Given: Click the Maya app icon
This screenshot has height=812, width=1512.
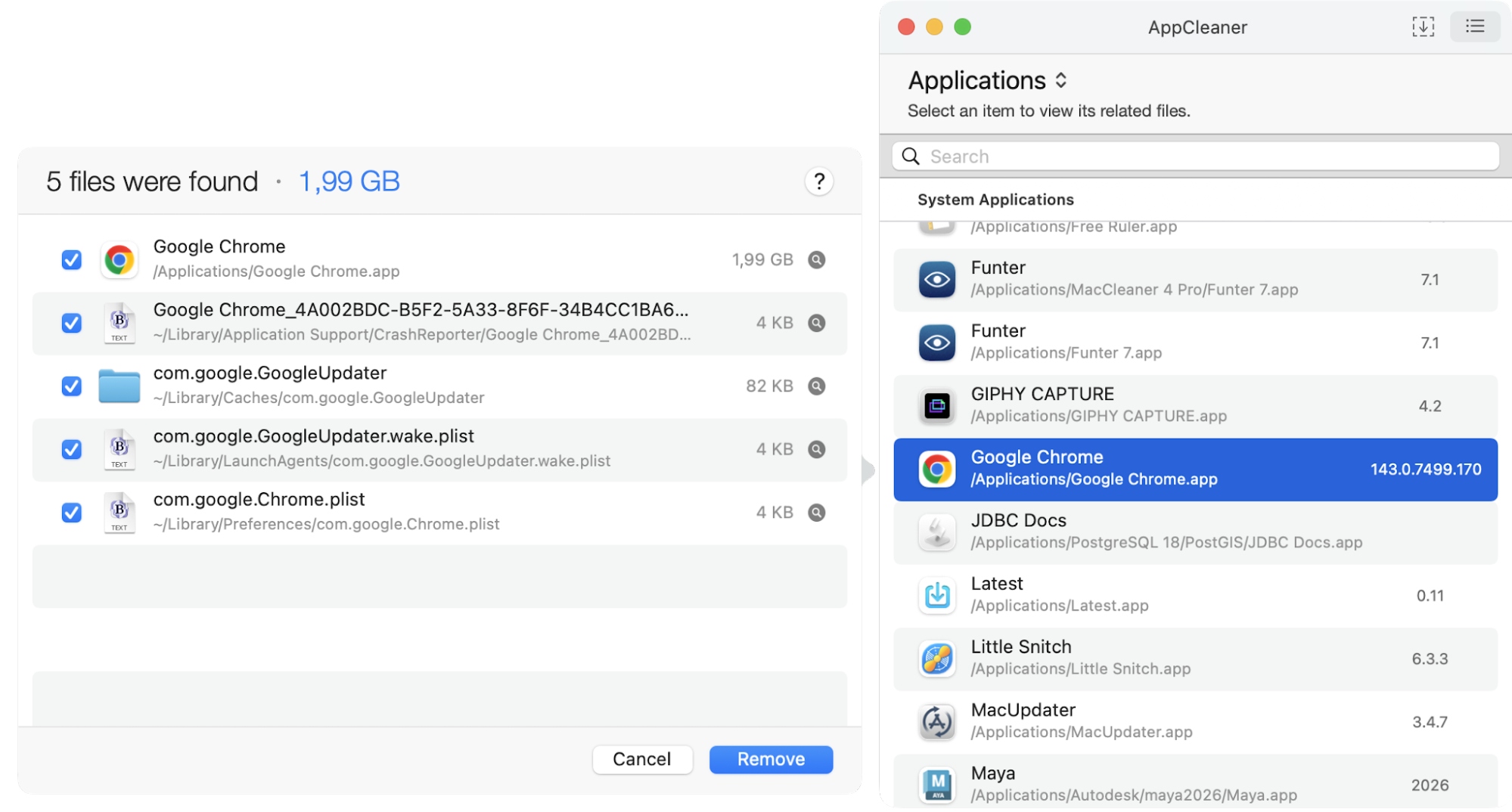Looking at the screenshot, I should point(936,785).
